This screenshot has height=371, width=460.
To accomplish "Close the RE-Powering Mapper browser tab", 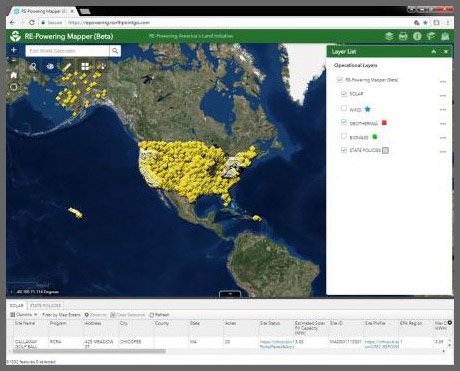I will pos(72,11).
